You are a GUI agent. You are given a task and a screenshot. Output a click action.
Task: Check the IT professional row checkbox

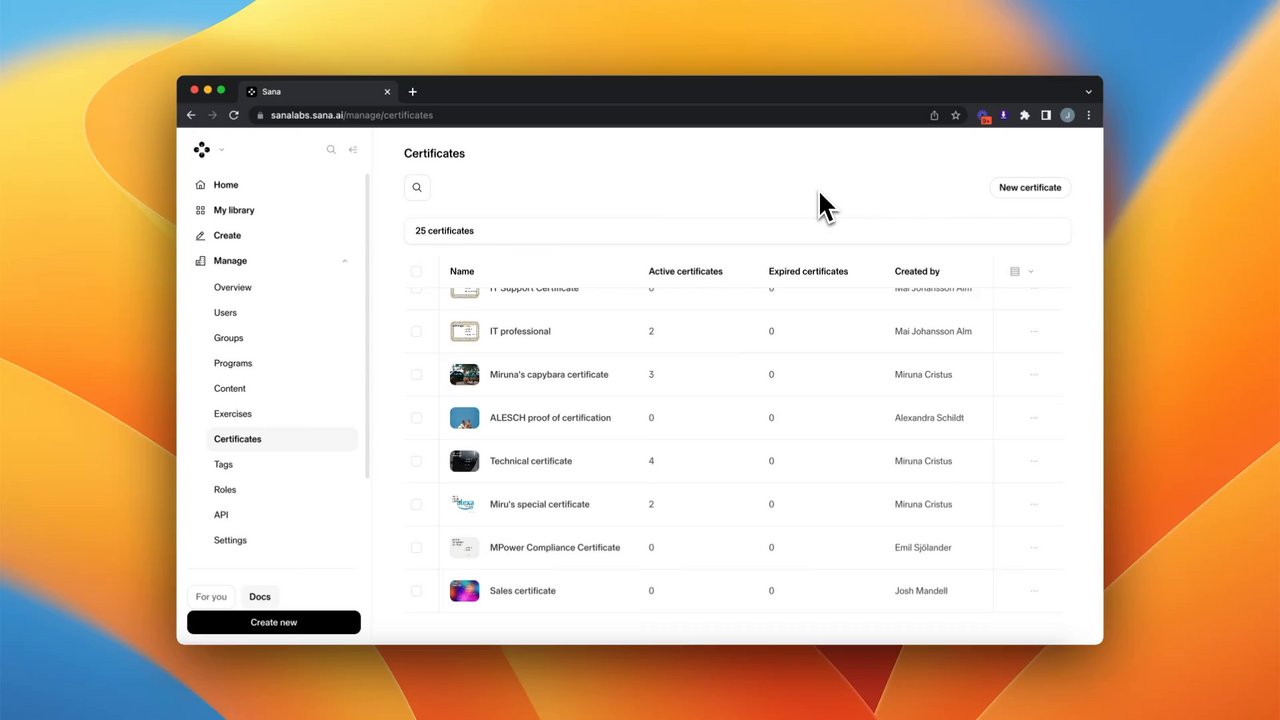coord(416,331)
